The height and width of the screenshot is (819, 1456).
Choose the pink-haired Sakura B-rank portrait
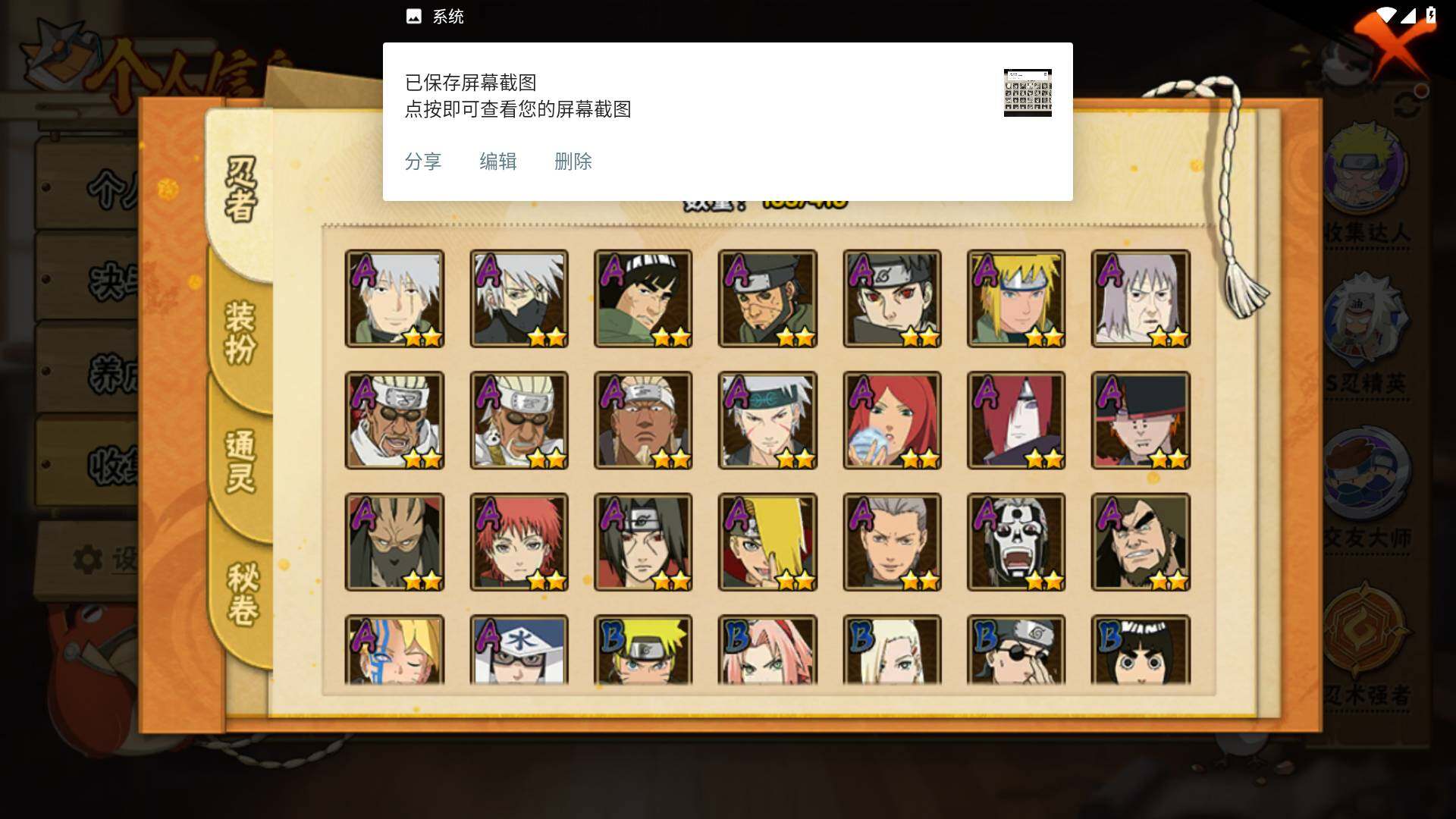pyautogui.click(x=767, y=650)
